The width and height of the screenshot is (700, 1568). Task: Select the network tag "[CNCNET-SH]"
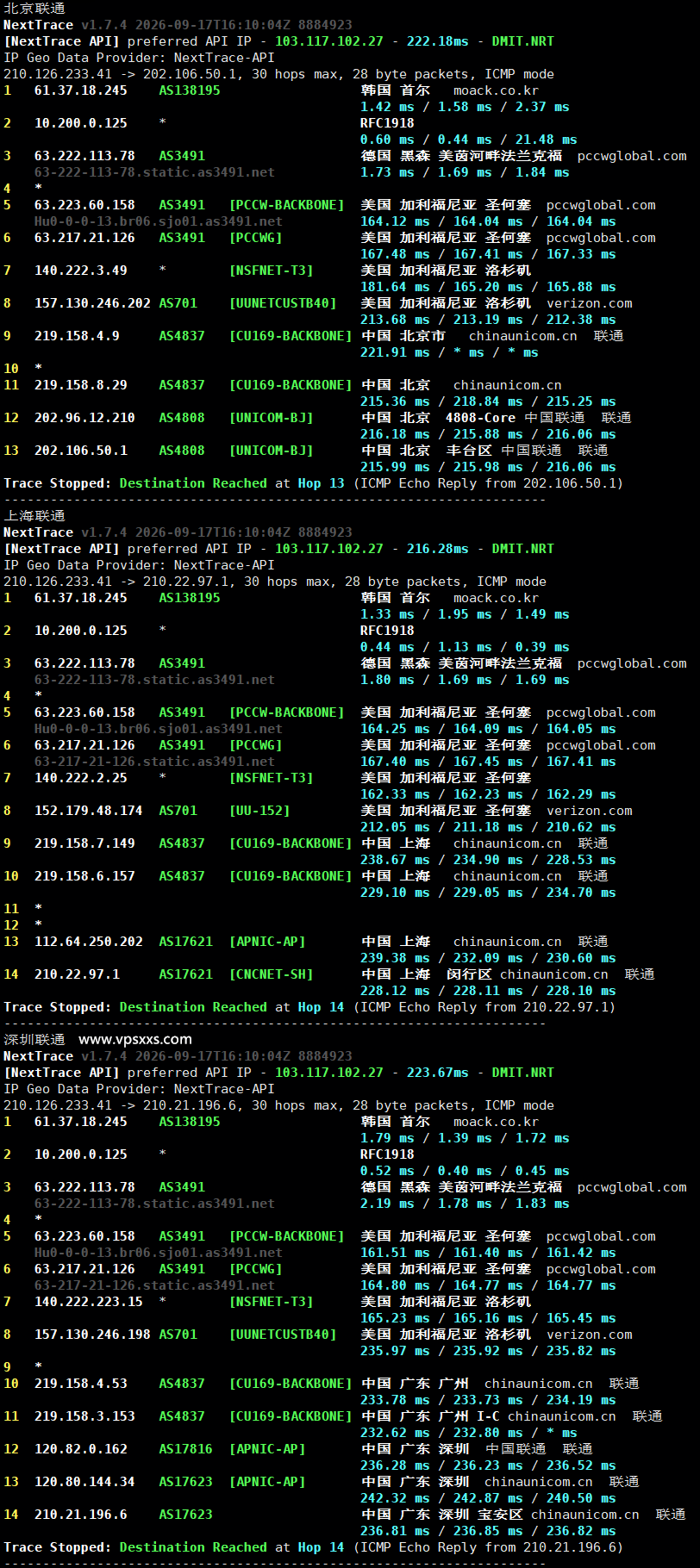tap(271, 974)
